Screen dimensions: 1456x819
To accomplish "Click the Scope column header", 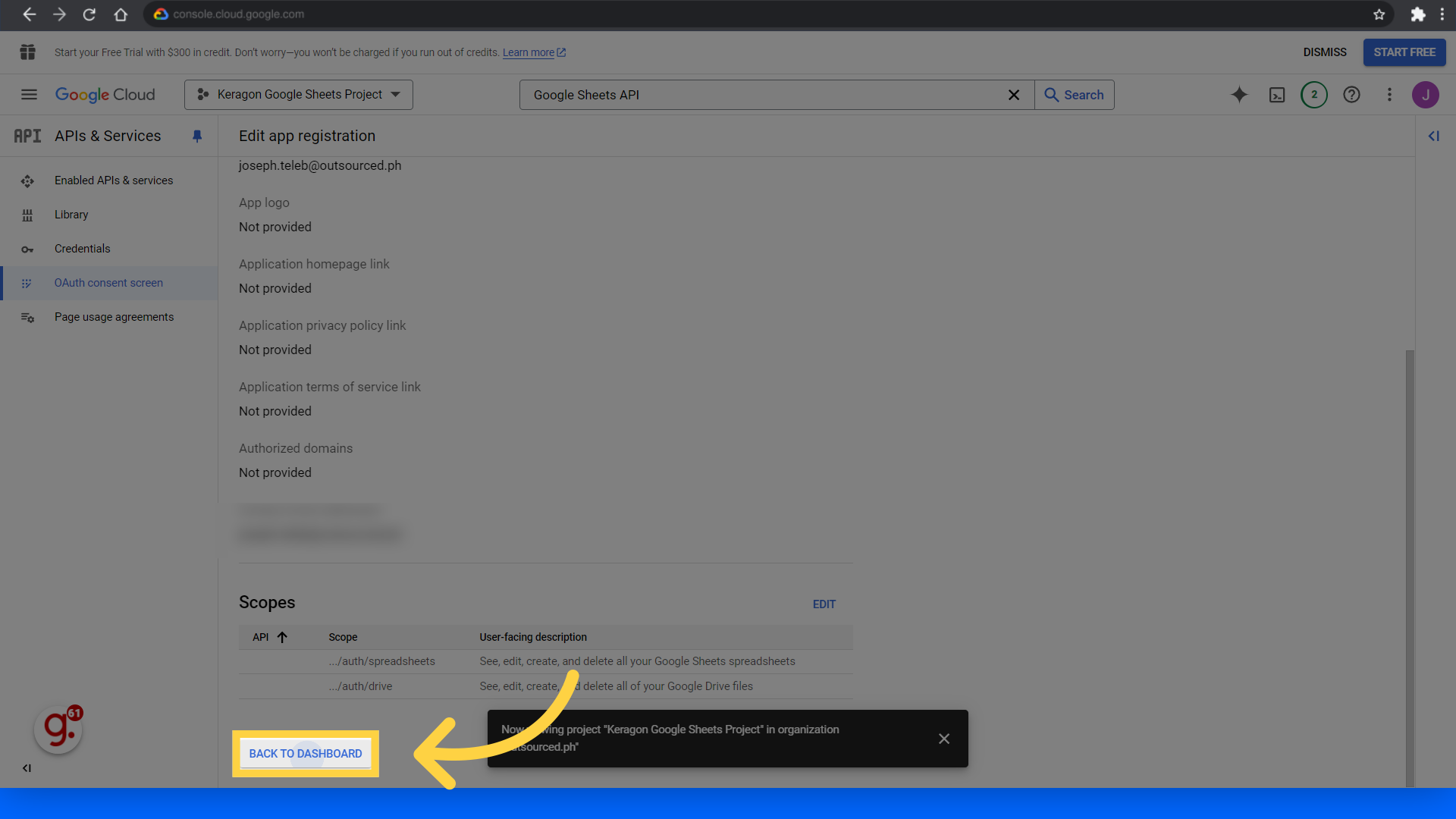I will (343, 637).
